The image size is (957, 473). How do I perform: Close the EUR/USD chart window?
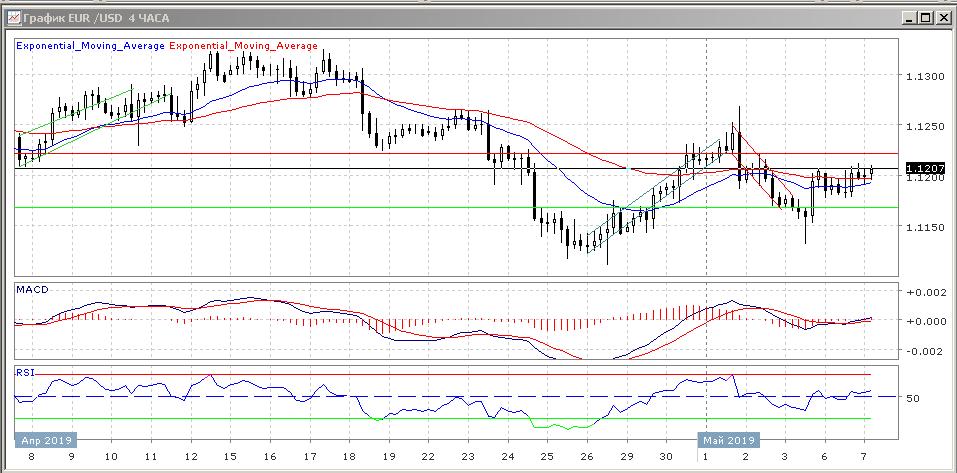(942, 17)
